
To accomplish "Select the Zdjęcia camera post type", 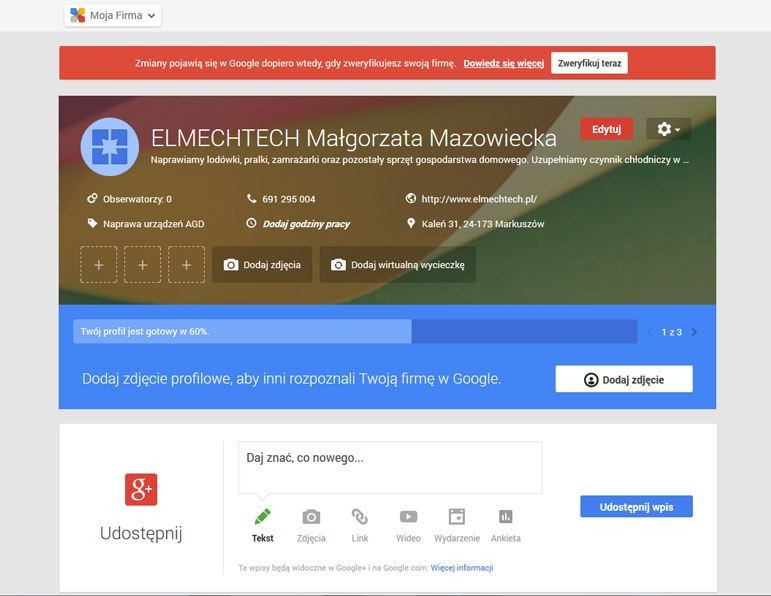I will click(x=311, y=526).
